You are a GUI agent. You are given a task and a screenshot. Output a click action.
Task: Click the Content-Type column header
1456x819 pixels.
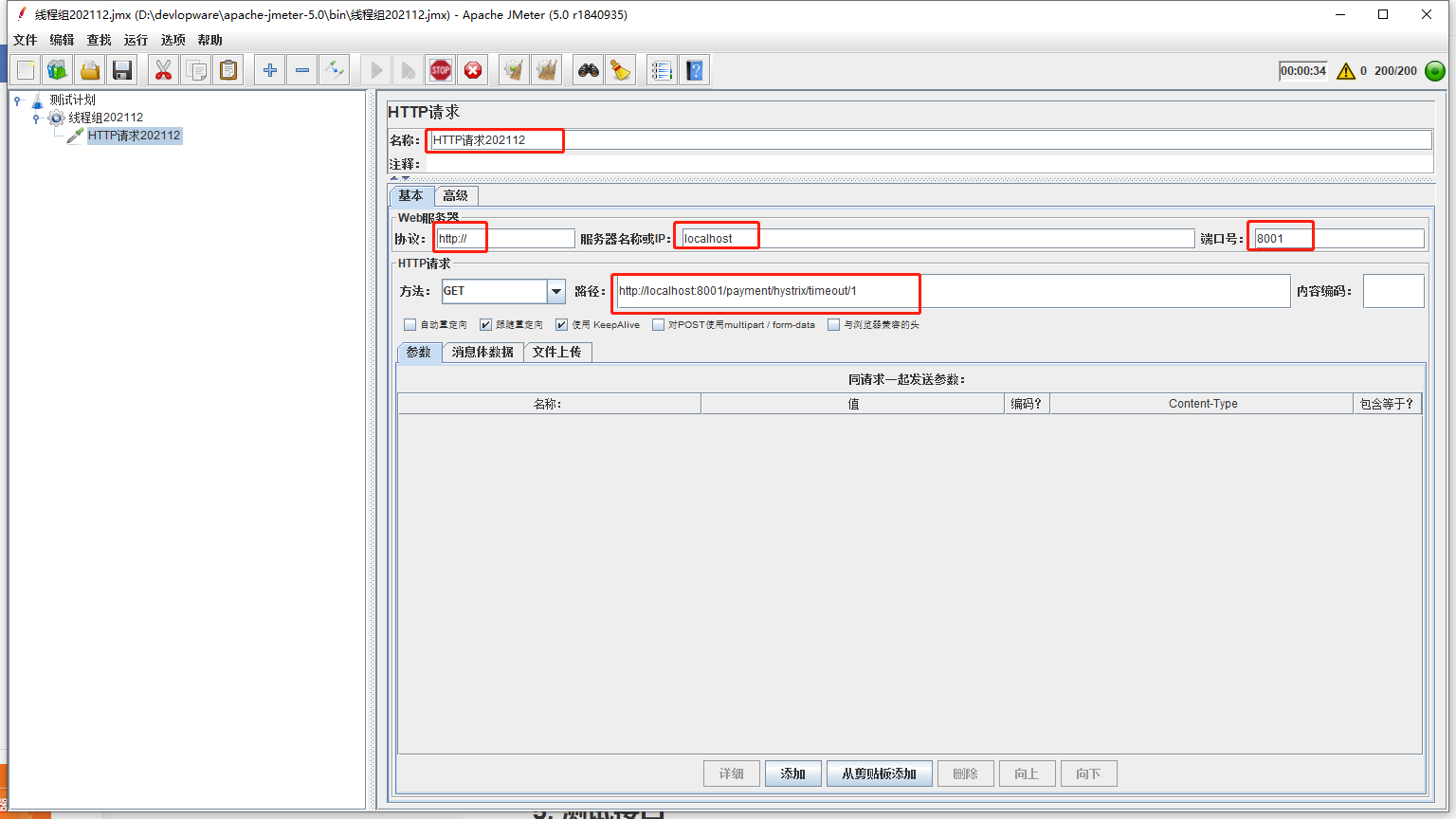coord(1203,404)
